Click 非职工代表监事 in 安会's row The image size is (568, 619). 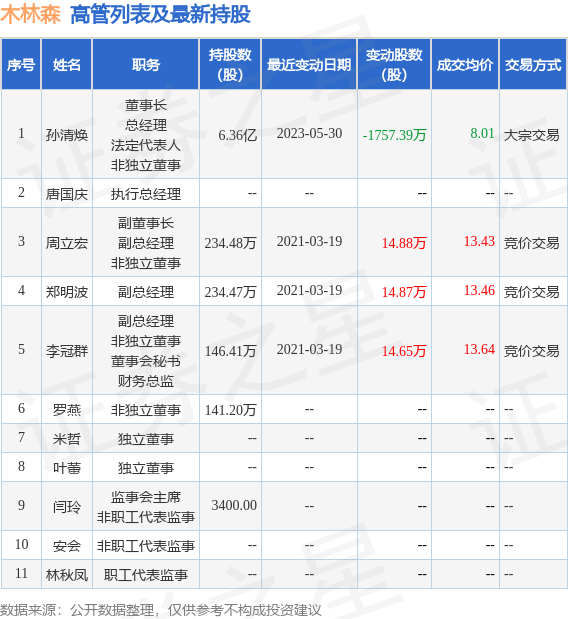point(146,546)
